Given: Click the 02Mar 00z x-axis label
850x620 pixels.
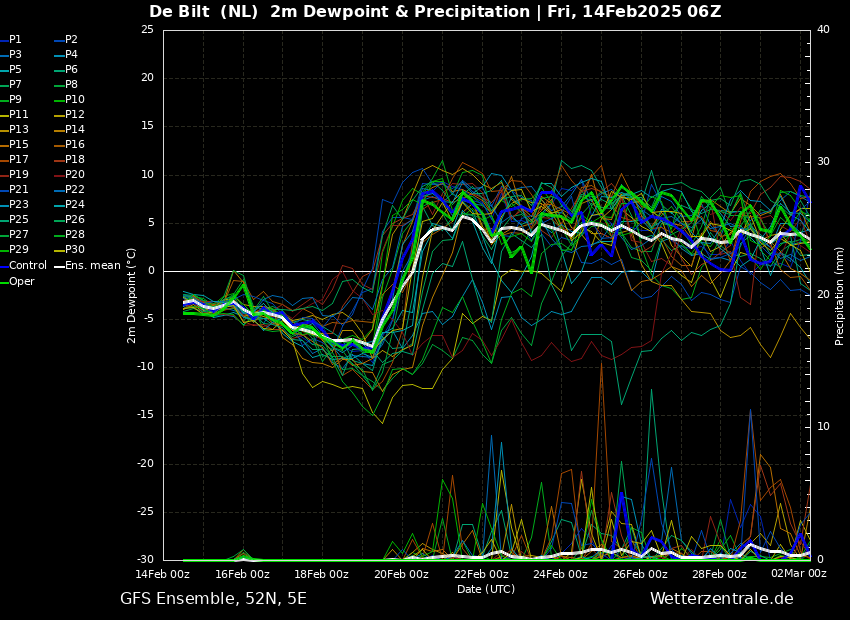Looking at the screenshot, I should [x=799, y=573].
